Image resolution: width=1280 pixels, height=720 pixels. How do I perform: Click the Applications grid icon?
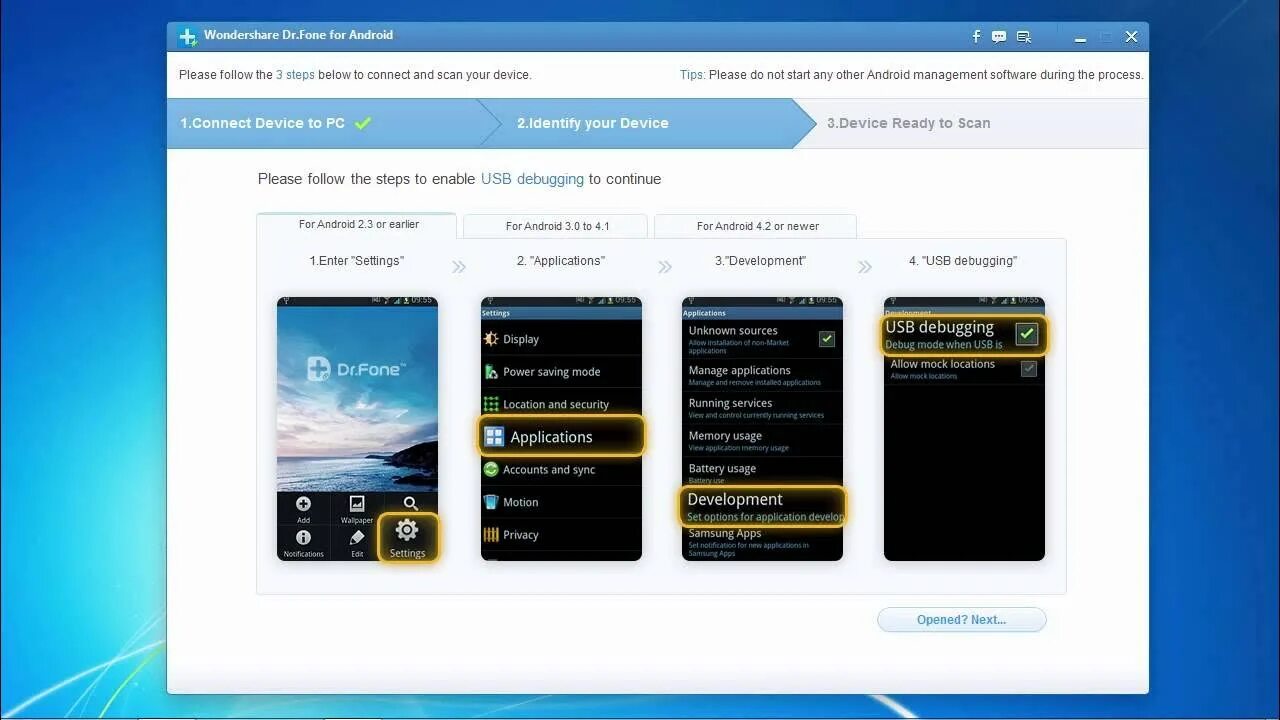(x=494, y=437)
